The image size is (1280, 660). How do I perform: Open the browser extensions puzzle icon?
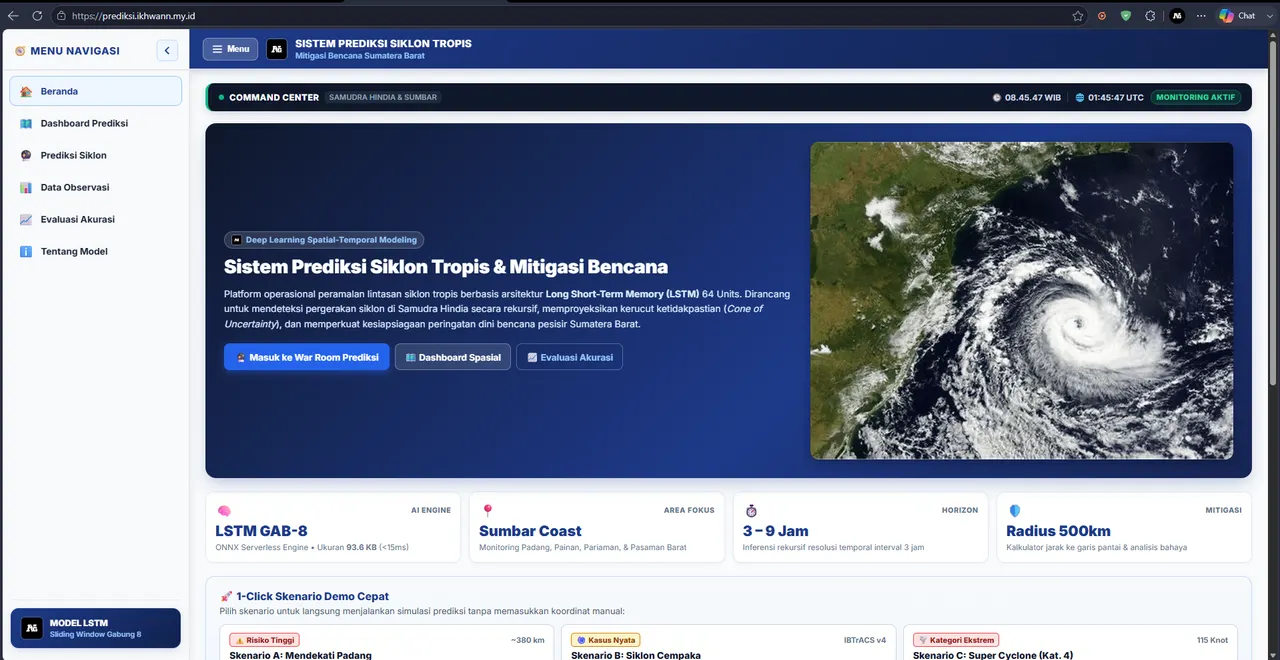tap(1150, 16)
